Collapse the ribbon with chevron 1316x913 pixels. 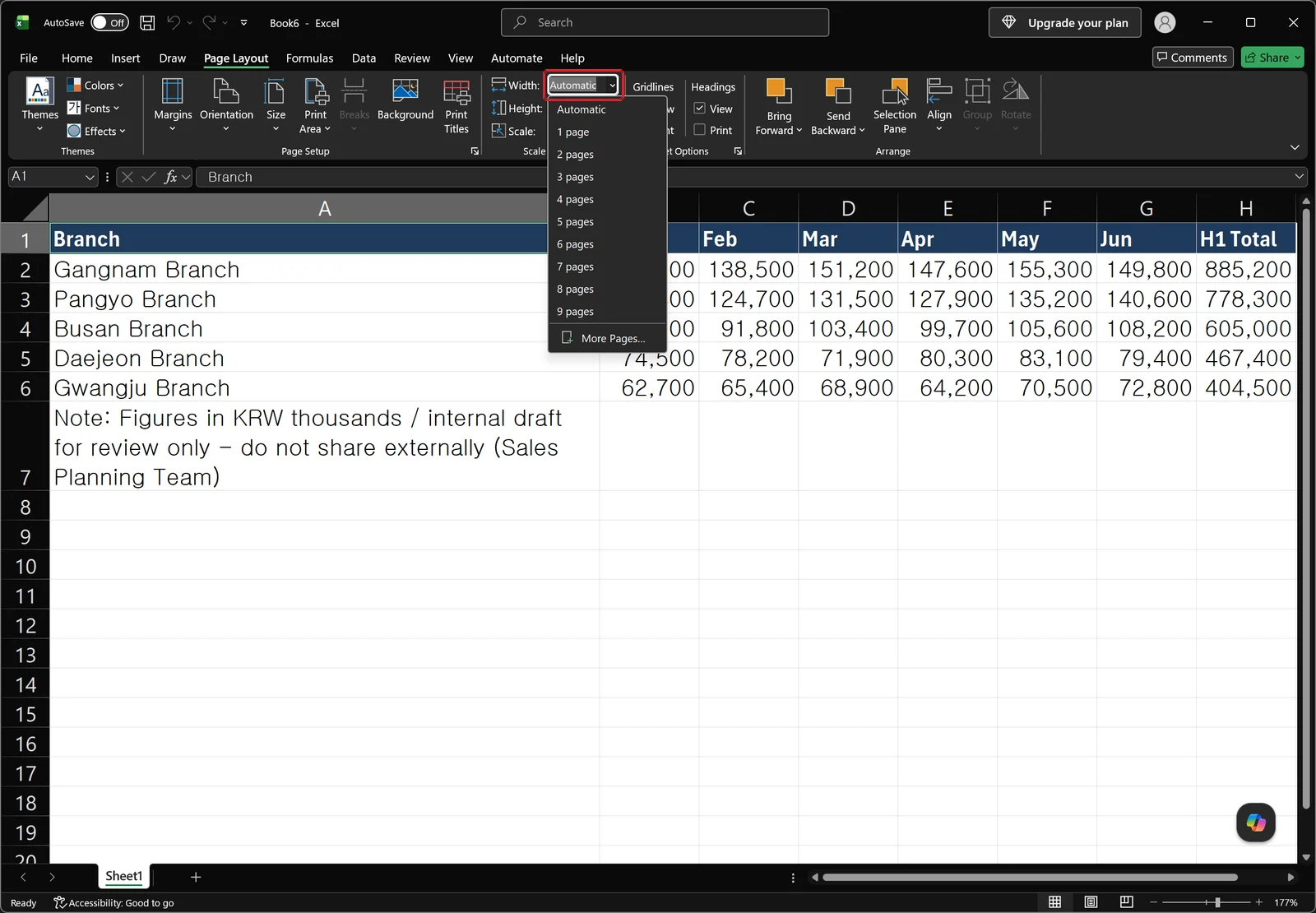[1295, 147]
